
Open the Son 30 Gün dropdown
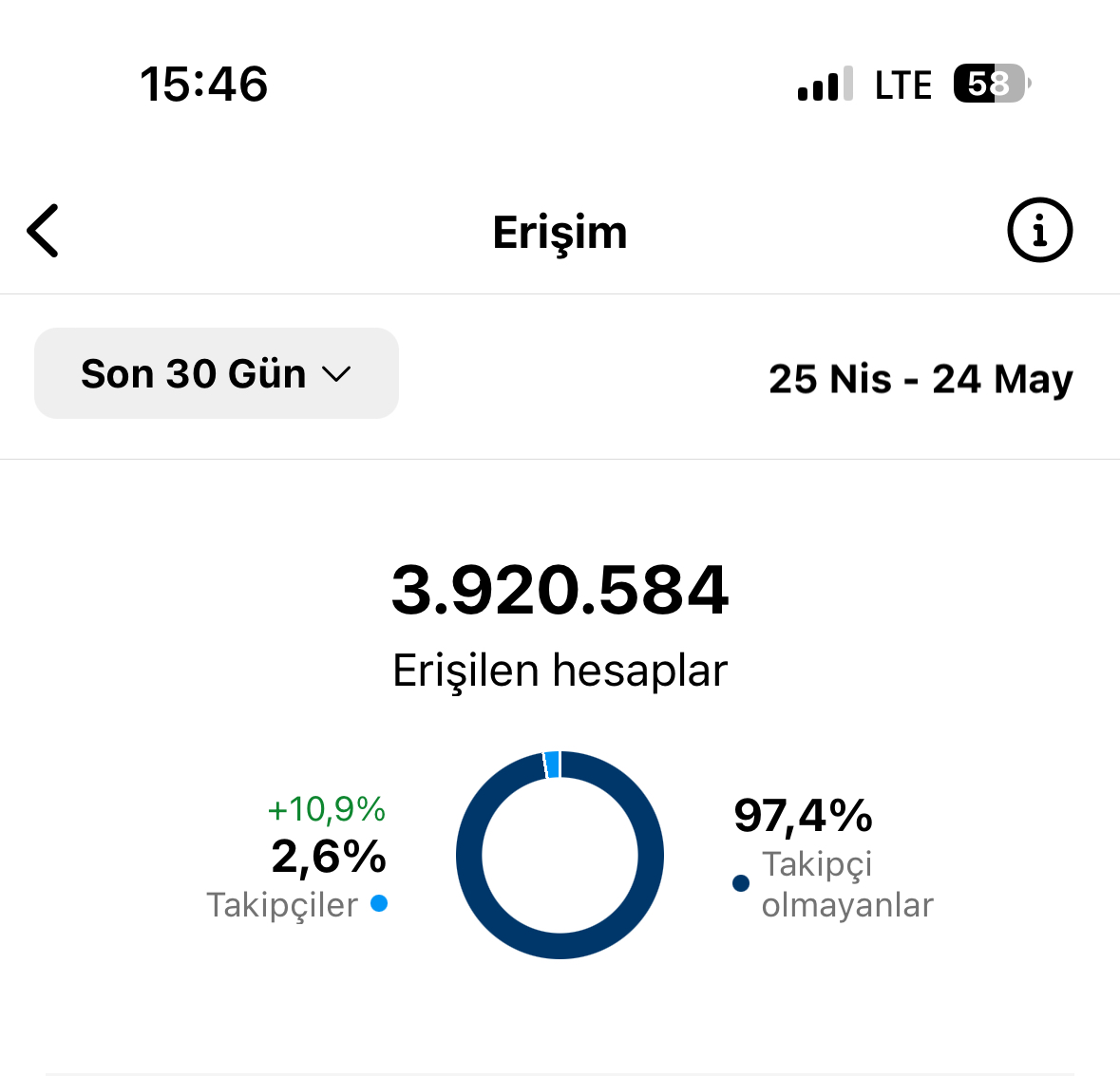217,373
